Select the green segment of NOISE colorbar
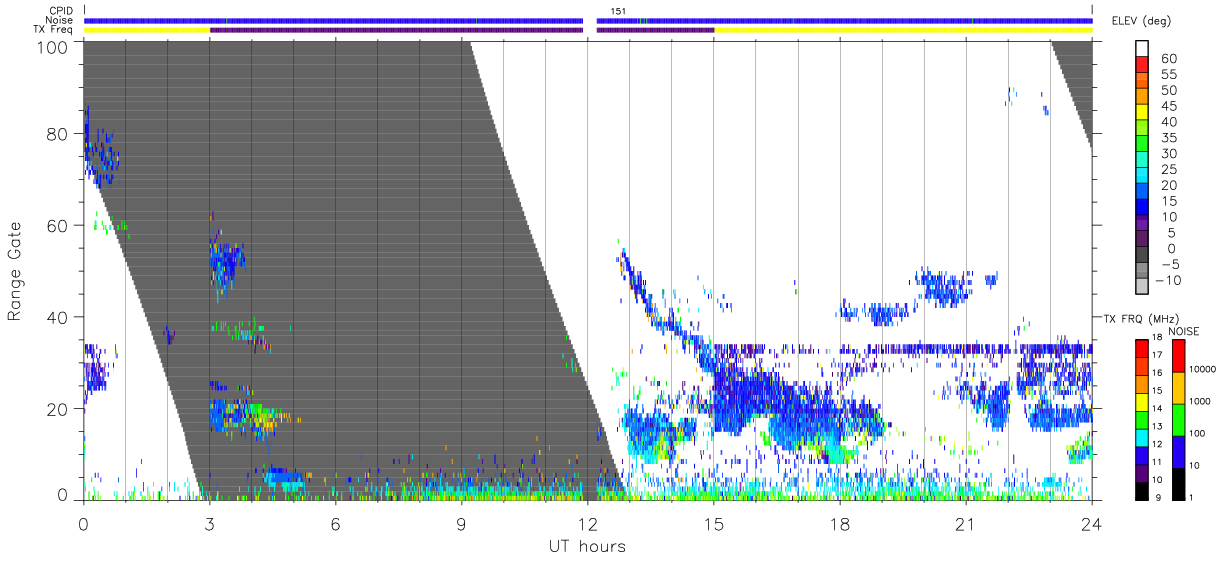 click(1180, 420)
